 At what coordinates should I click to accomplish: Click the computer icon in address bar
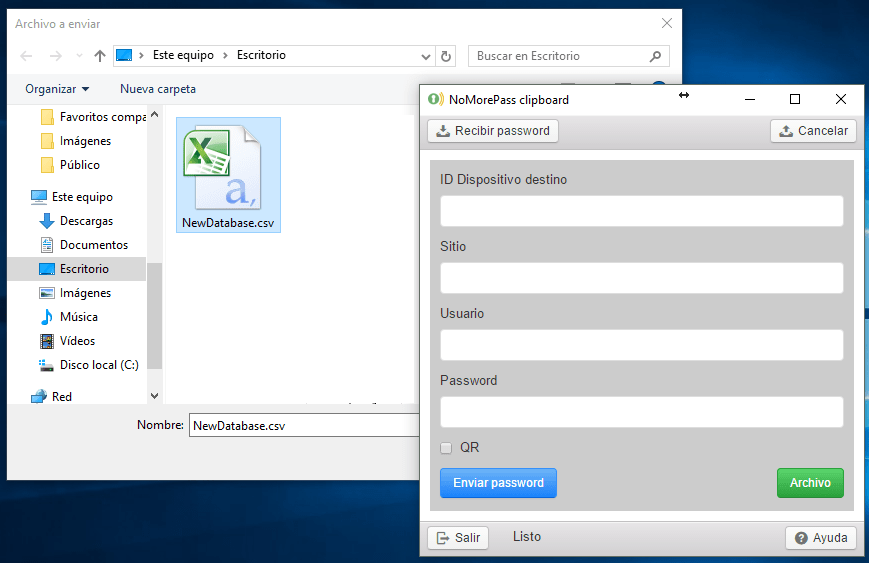(124, 55)
